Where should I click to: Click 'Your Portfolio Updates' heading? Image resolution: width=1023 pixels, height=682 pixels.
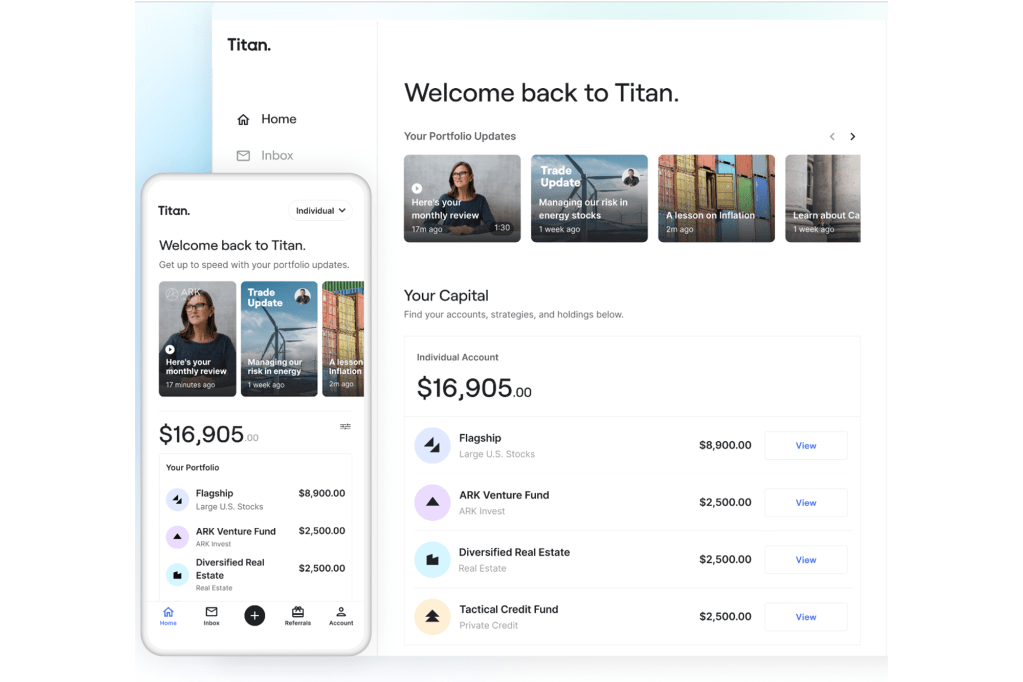[460, 136]
